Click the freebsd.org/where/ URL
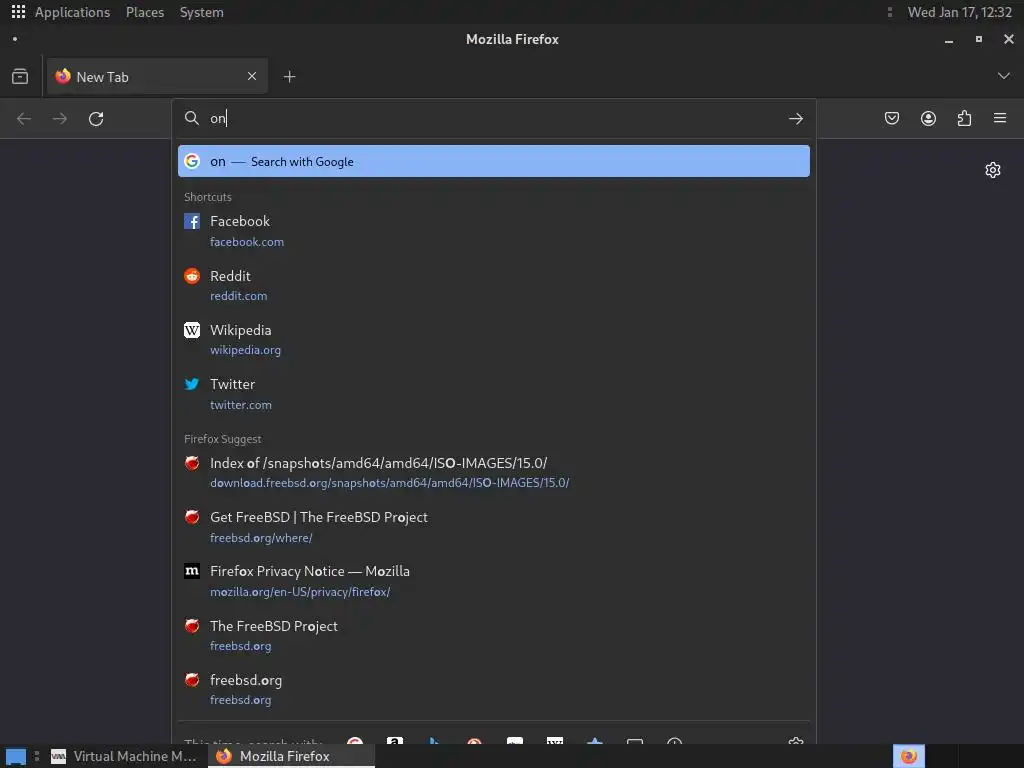This screenshot has height=768, width=1024. (x=261, y=538)
